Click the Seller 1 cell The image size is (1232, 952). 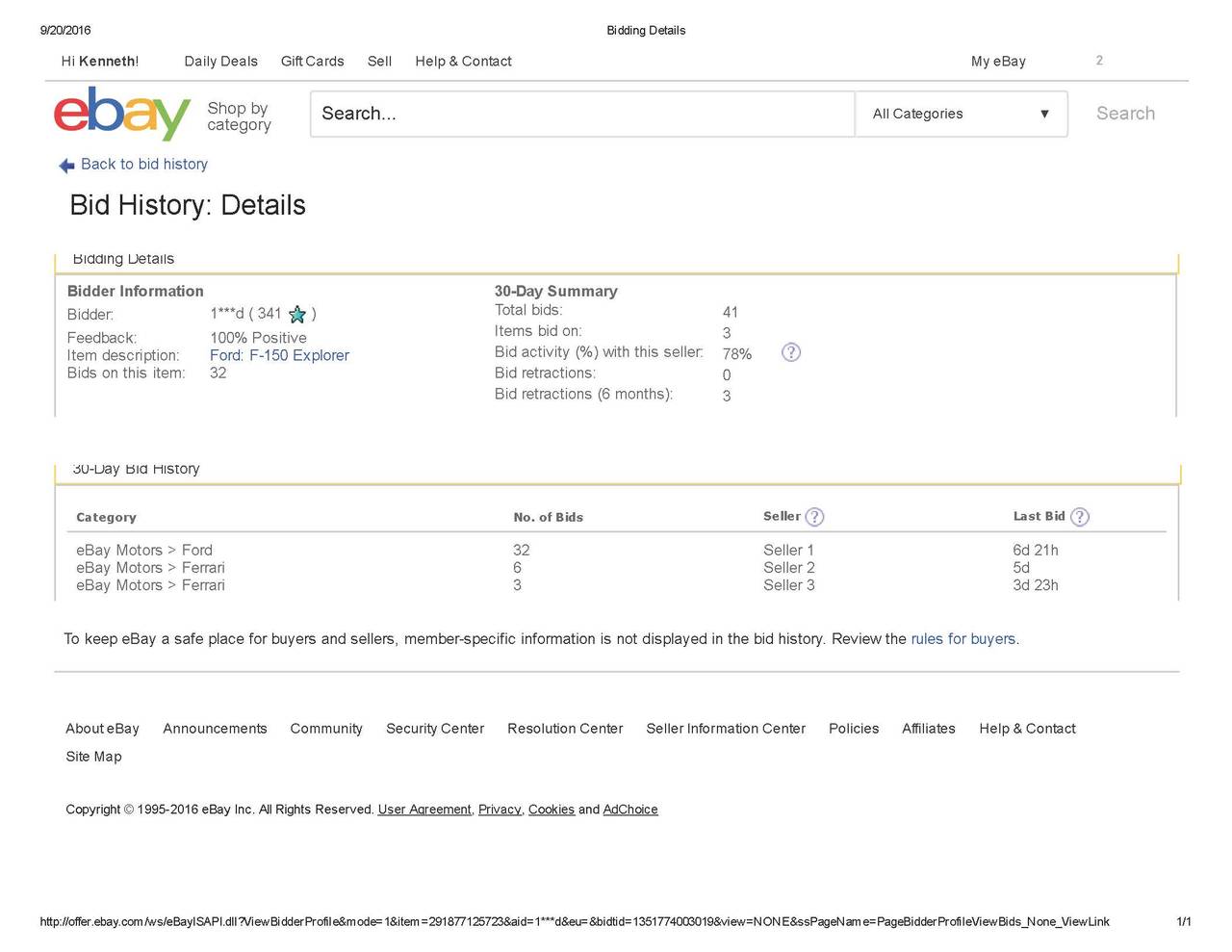(x=788, y=551)
